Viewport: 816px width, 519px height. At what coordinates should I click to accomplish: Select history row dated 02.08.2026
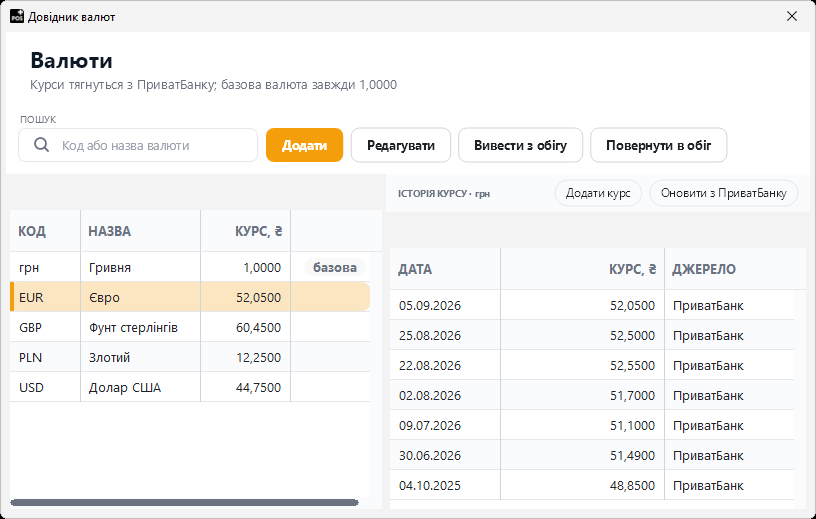click(592, 396)
